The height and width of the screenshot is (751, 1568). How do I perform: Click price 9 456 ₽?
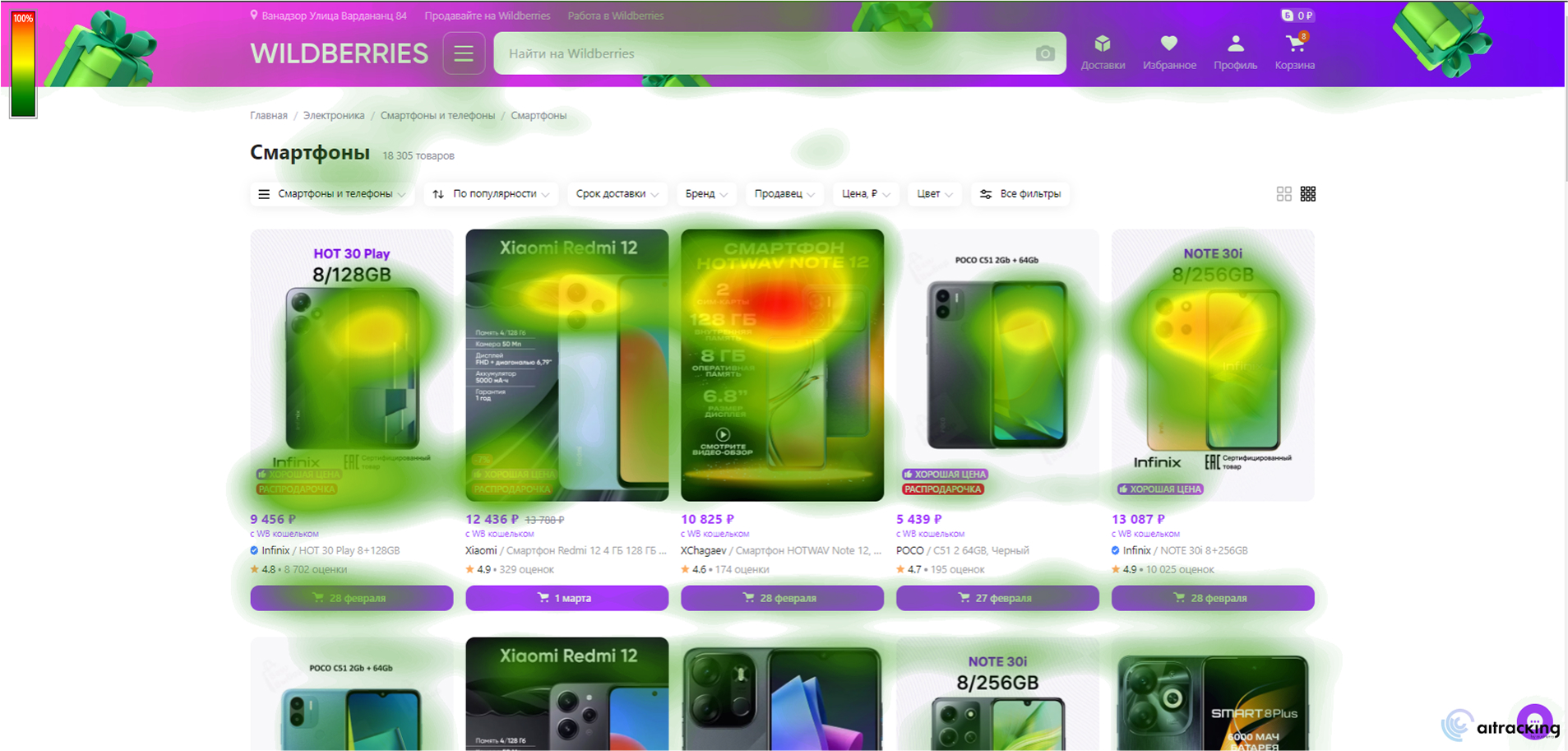(x=273, y=519)
